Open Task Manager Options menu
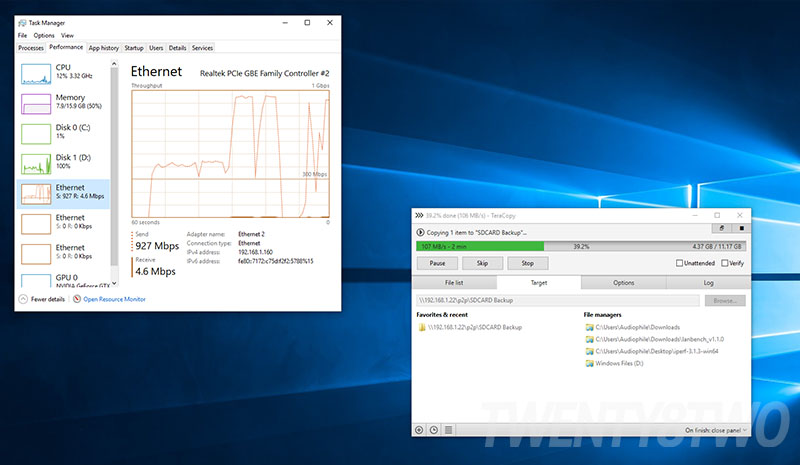Image resolution: width=800 pixels, height=465 pixels. click(44, 35)
